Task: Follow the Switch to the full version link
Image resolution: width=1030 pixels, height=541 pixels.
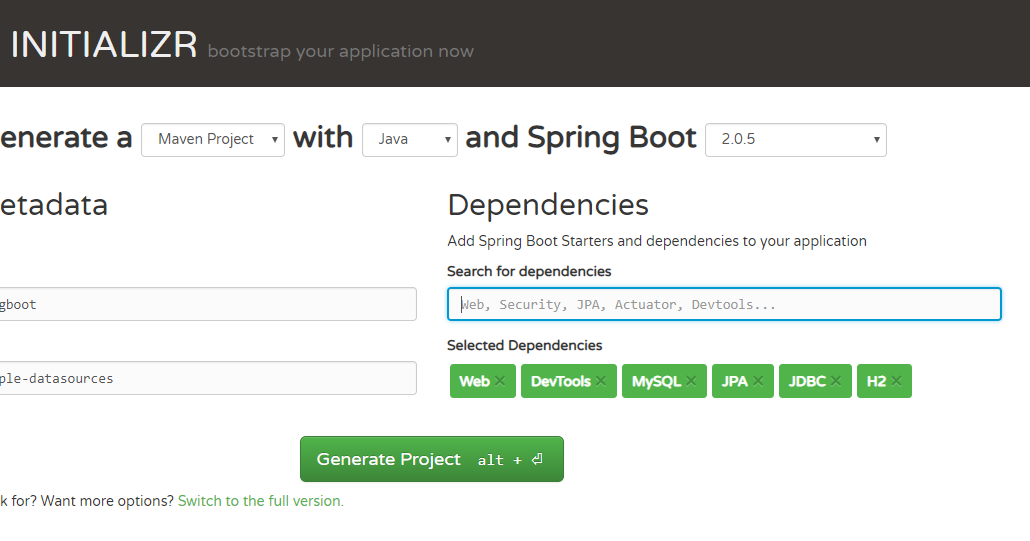Action: coord(260,501)
